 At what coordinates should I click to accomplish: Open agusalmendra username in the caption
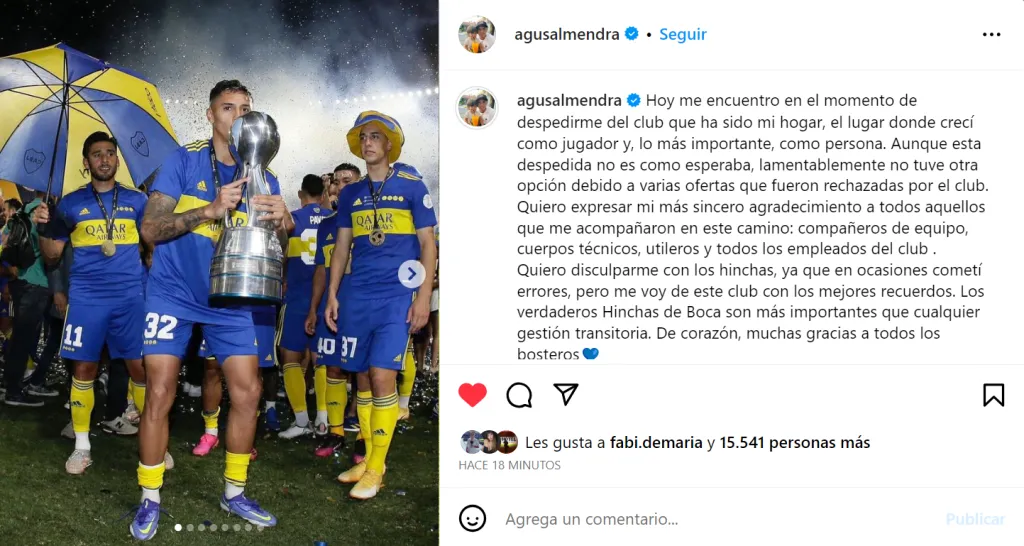569,101
